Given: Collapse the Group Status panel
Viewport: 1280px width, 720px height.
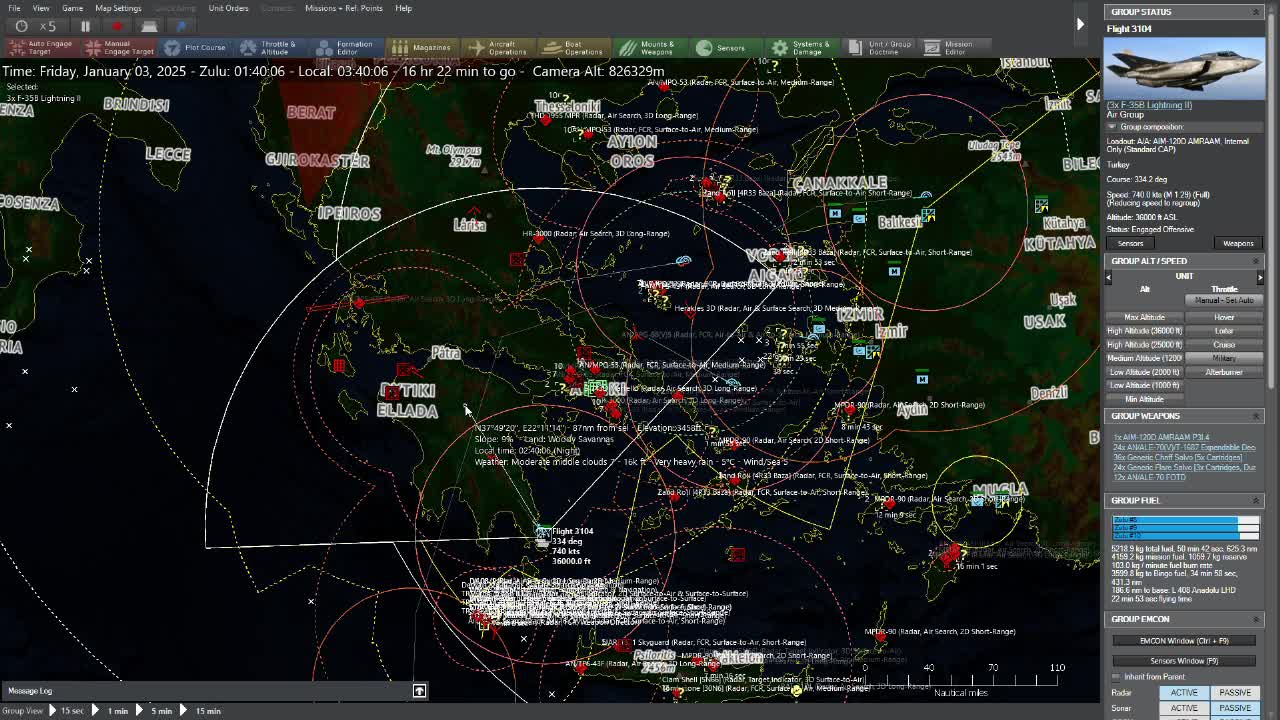Looking at the screenshot, I should click(1256, 12).
